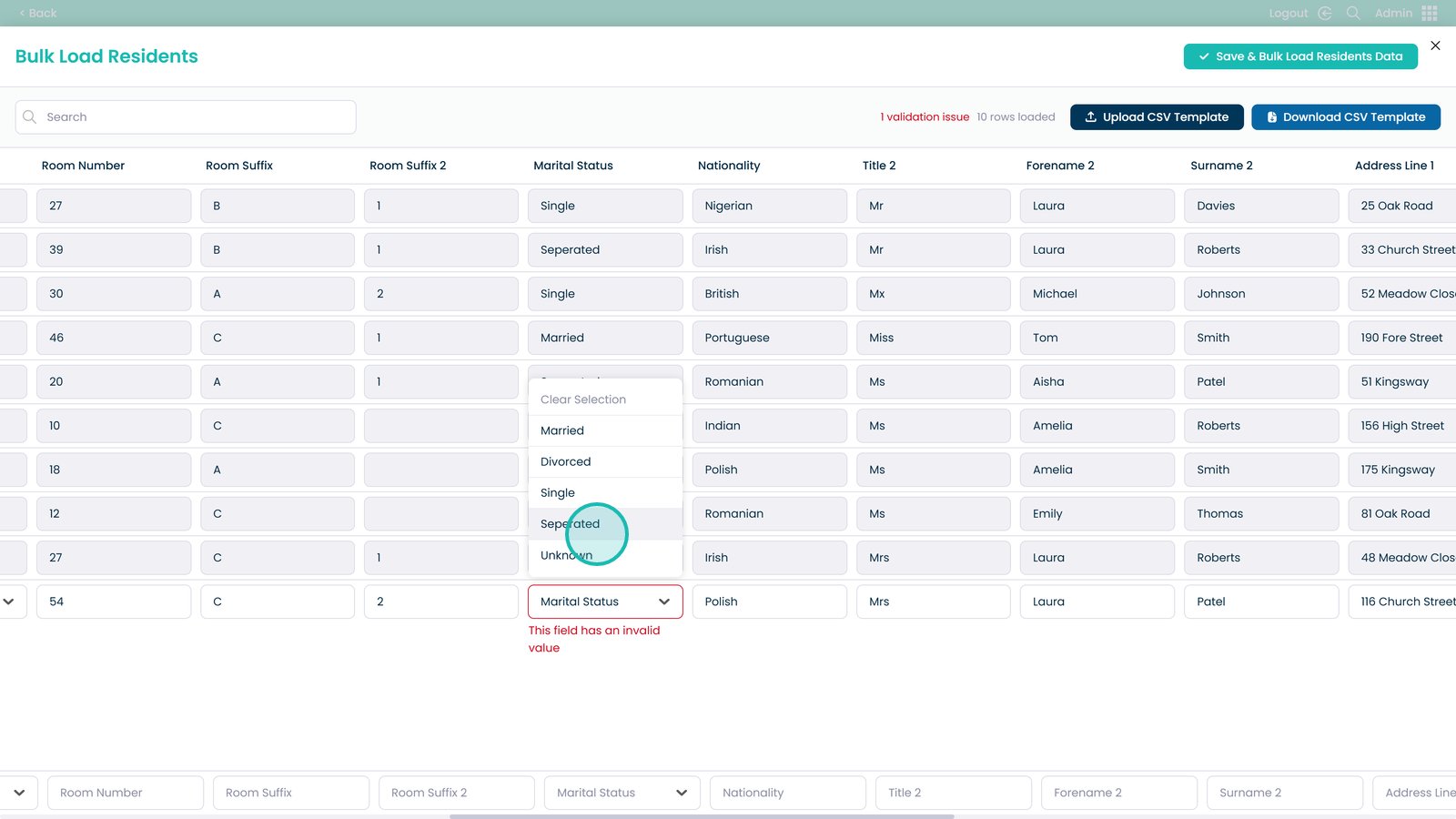The height and width of the screenshot is (819, 1456).
Task: Close the Bulk Load Residents dialog
Action: pos(1435,45)
